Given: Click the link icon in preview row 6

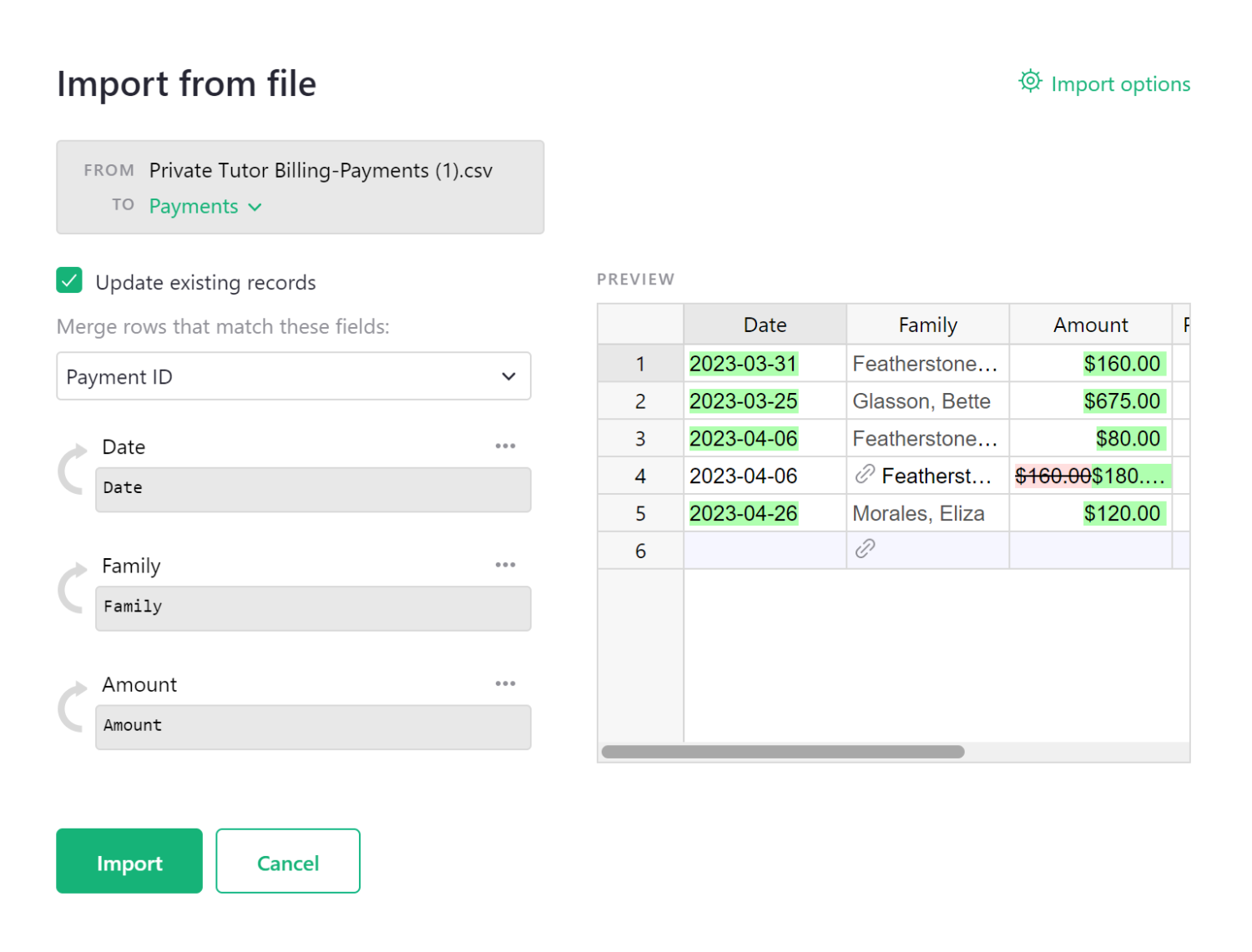Looking at the screenshot, I should click(x=865, y=549).
